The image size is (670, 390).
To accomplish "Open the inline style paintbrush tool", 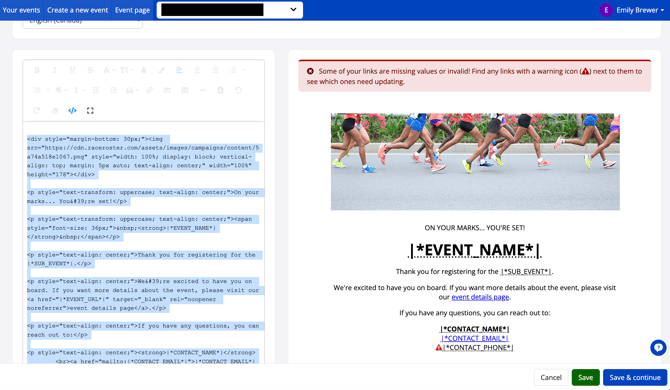I will pyautogui.click(x=162, y=70).
